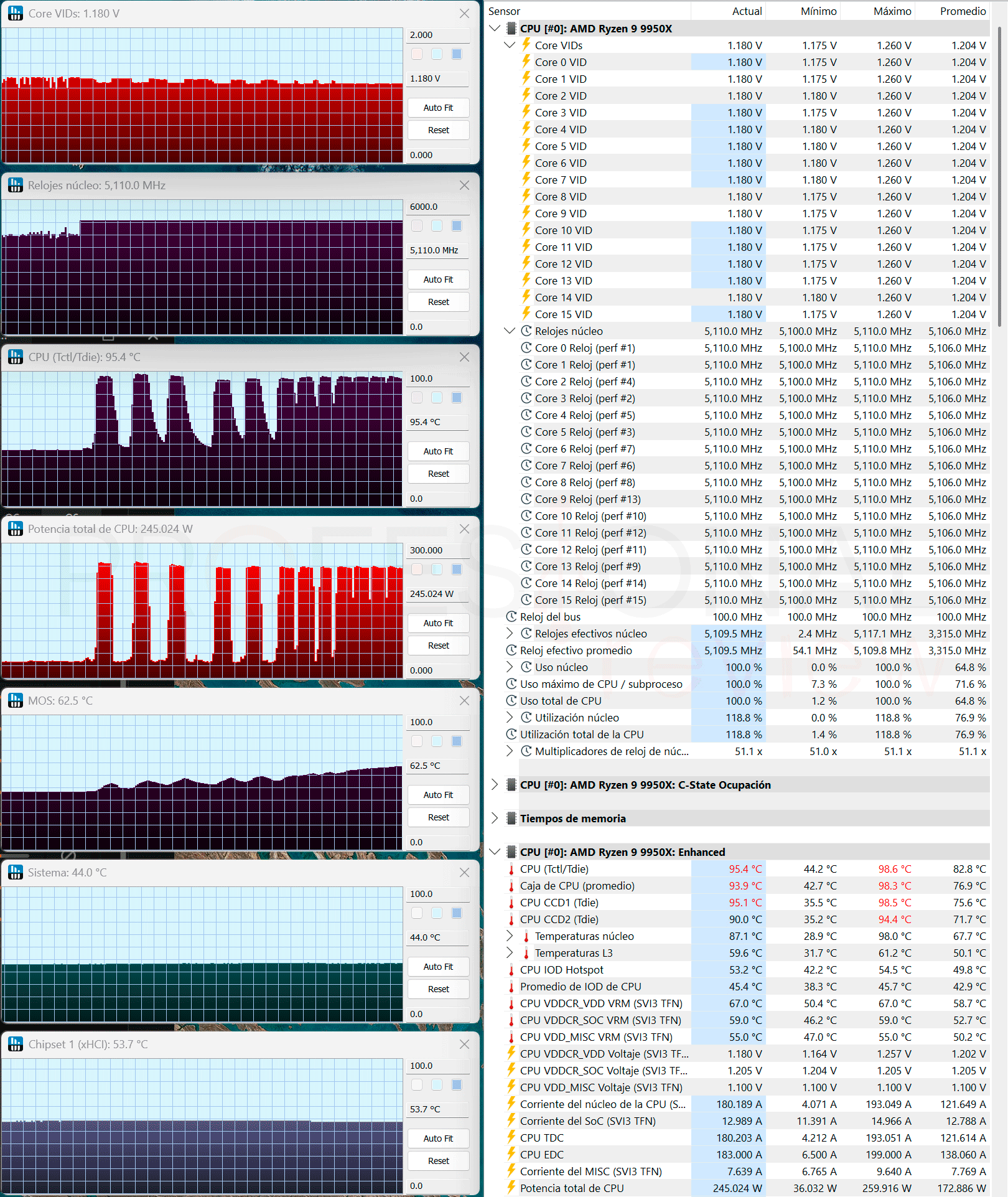Collapse the Relojes núcleo subtree
The image size is (1008, 1197).
[510, 331]
